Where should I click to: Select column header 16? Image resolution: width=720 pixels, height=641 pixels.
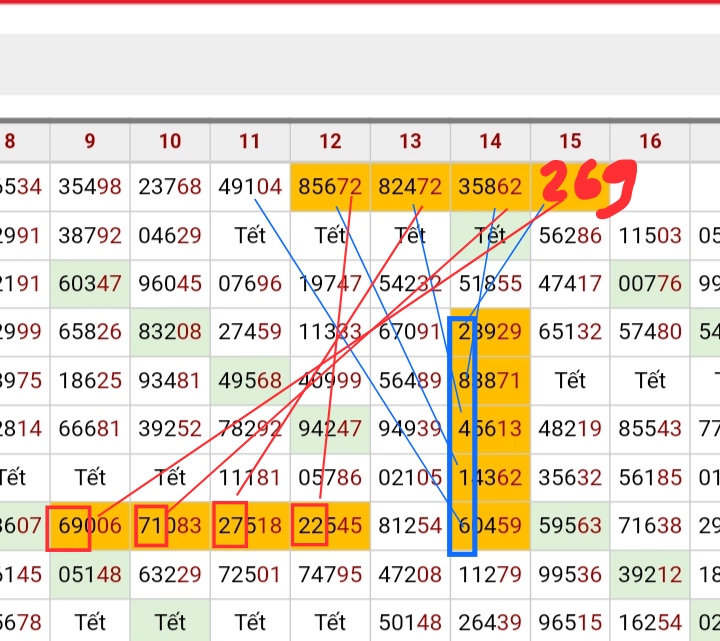click(x=650, y=141)
